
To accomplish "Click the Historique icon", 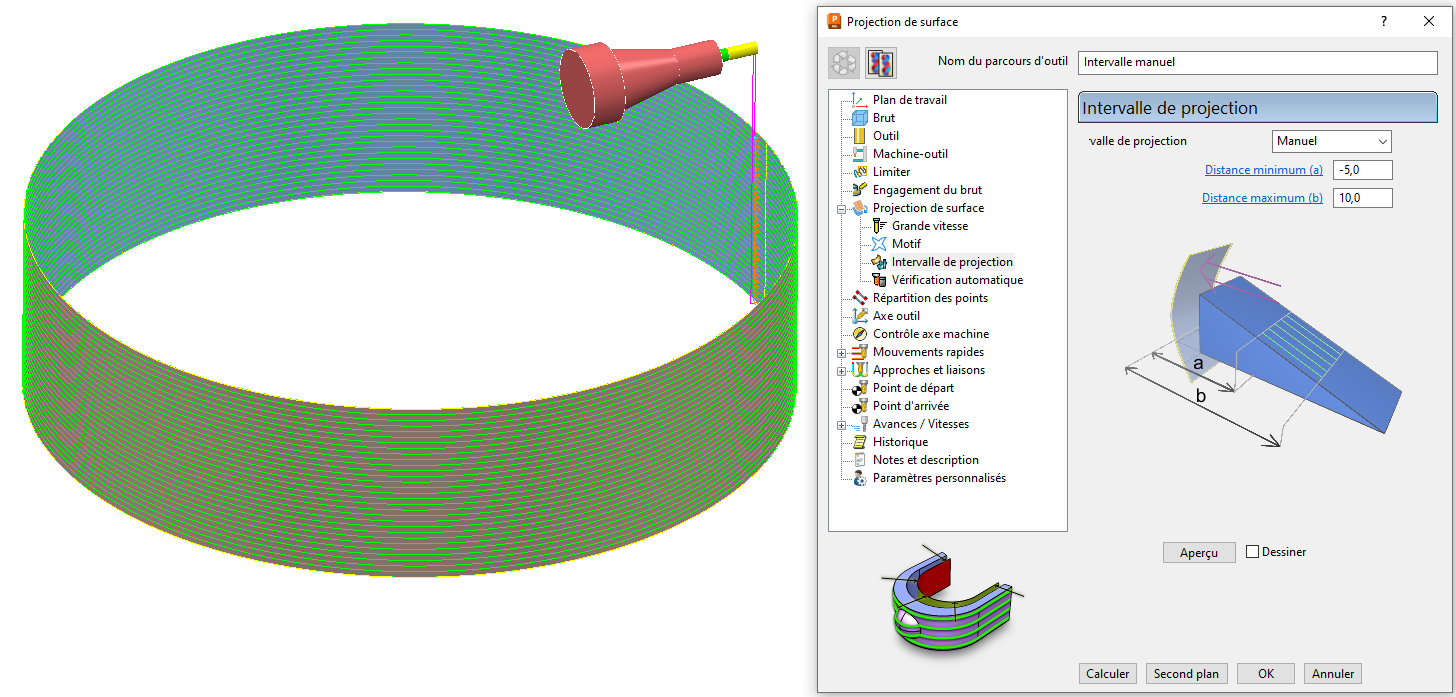I will [x=859, y=442].
